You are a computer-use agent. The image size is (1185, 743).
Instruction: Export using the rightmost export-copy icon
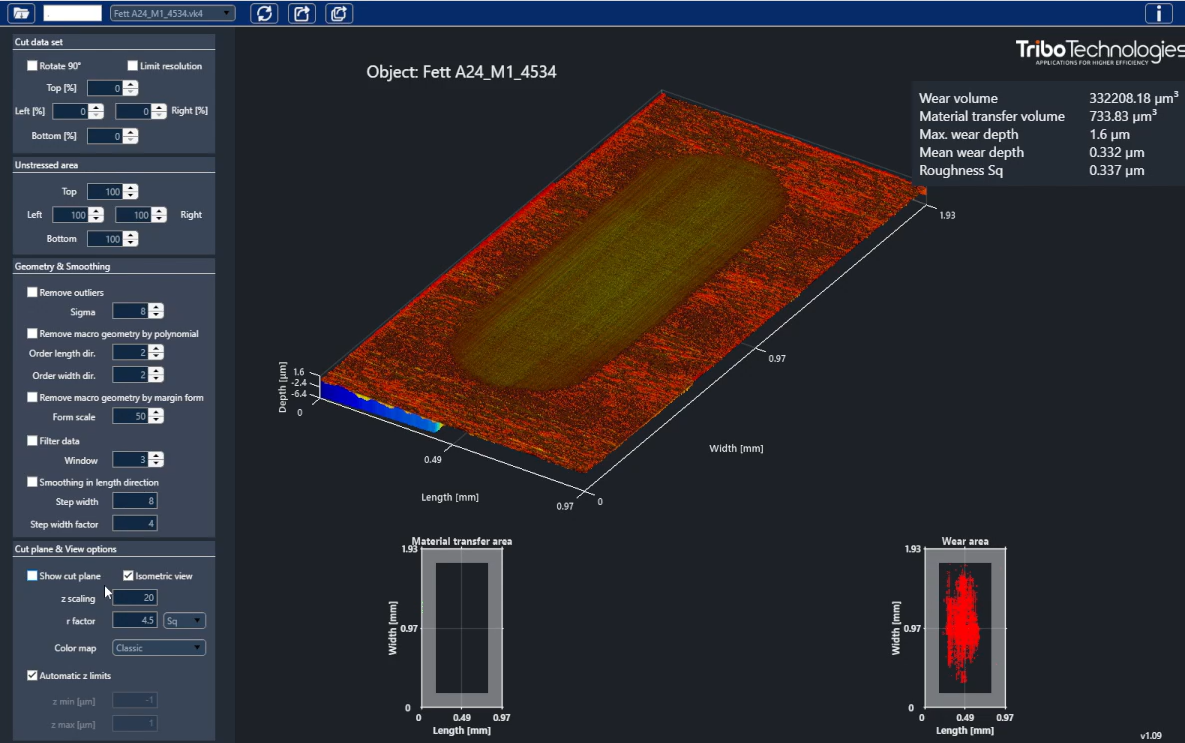(x=339, y=13)
